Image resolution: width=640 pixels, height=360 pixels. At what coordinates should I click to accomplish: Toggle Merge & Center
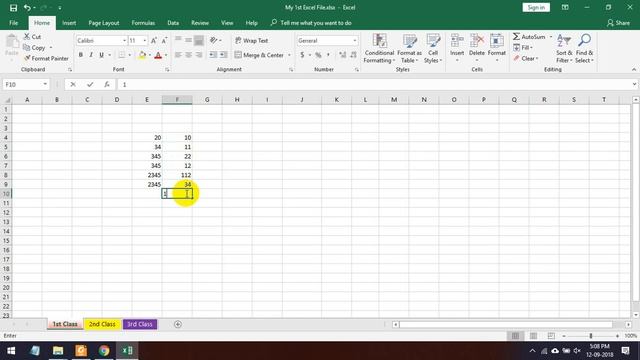[259, 55]
